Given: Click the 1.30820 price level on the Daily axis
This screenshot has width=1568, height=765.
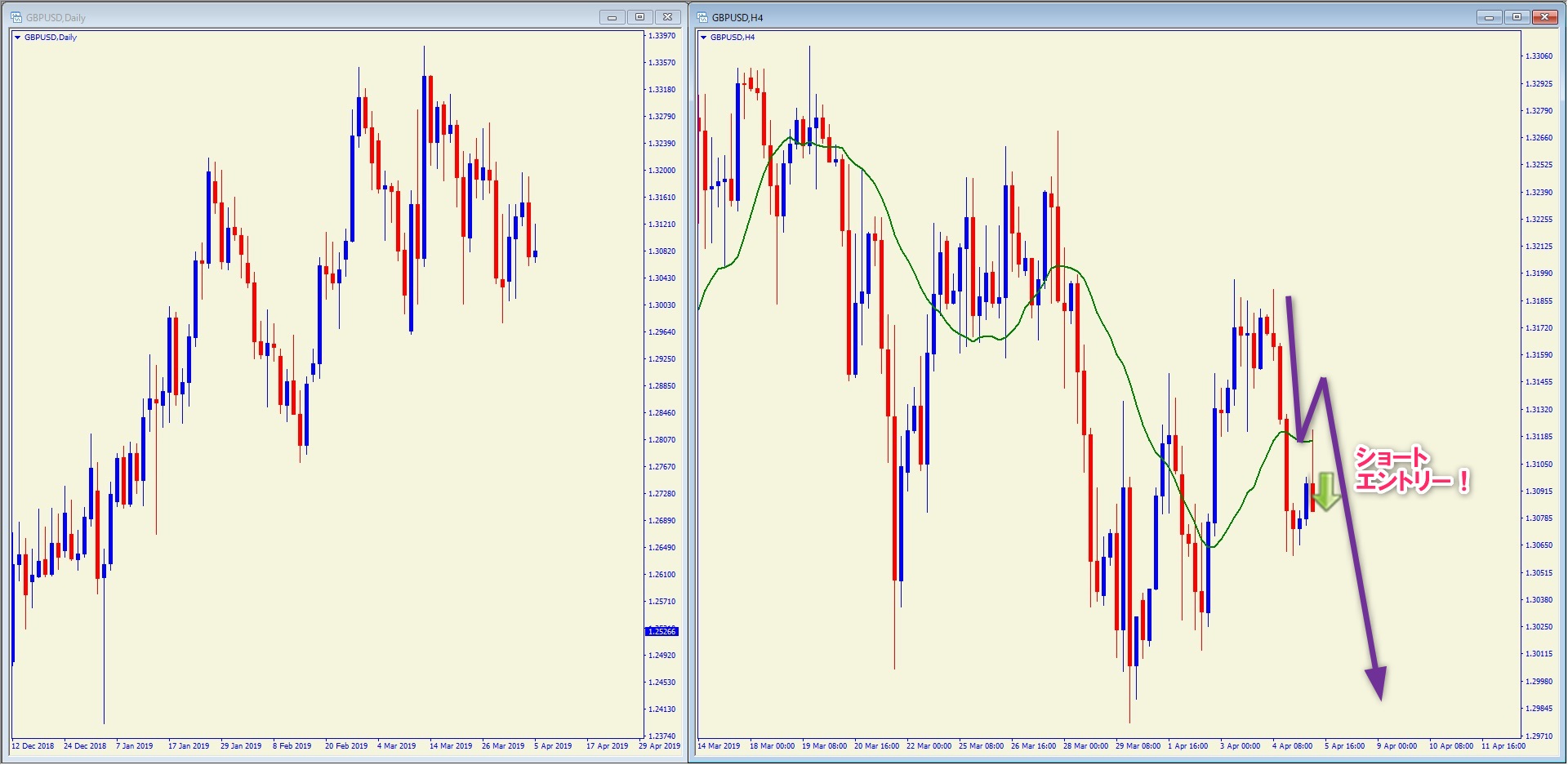Looking at the screenshot, I should click(x=662, y=251).
